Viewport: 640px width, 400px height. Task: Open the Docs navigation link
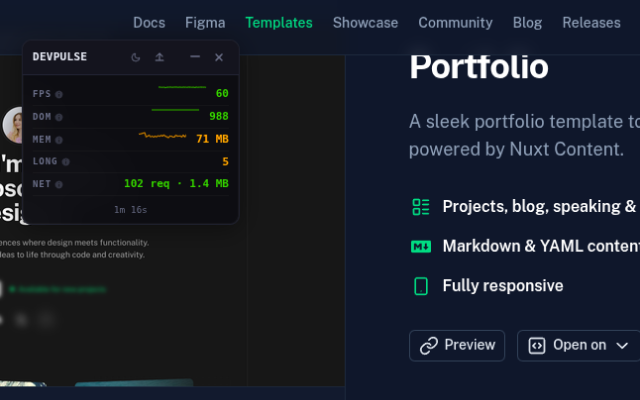click(149, 23)
